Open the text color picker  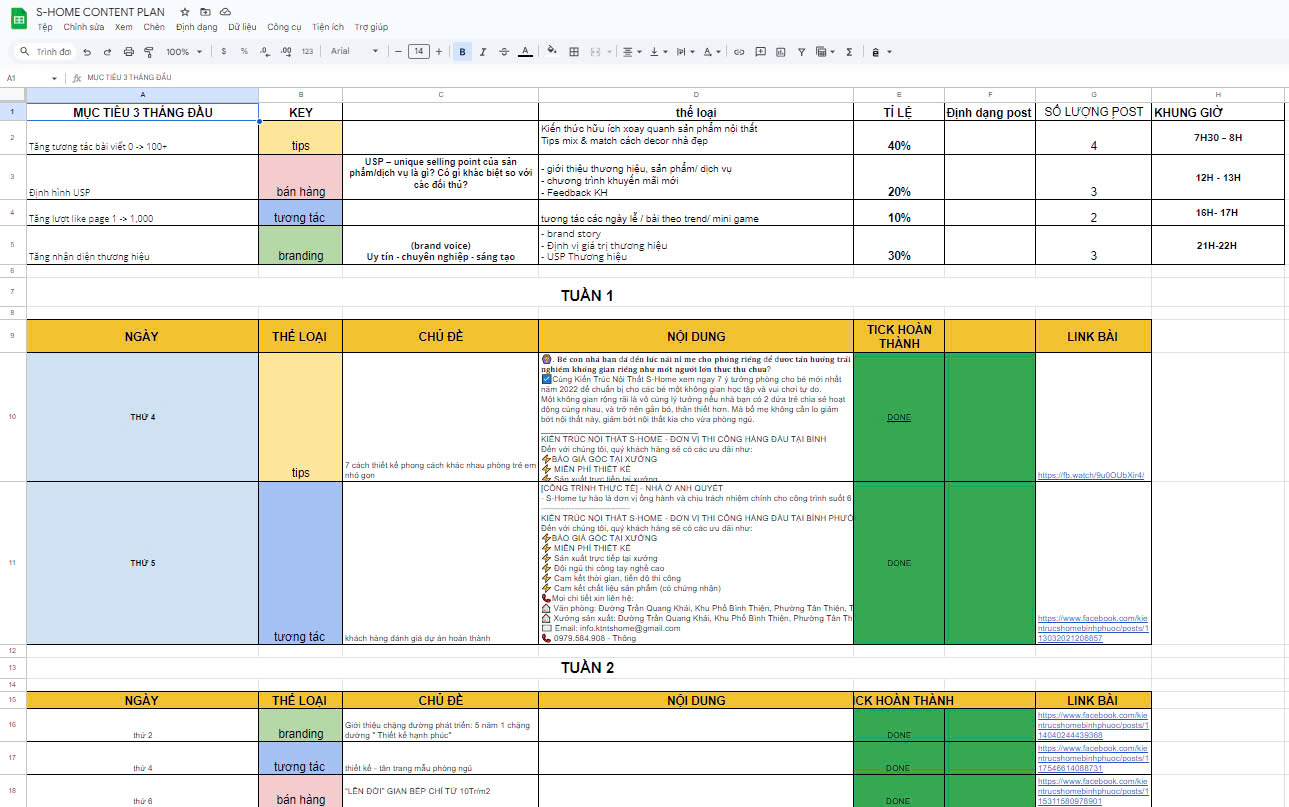(525, 51)
